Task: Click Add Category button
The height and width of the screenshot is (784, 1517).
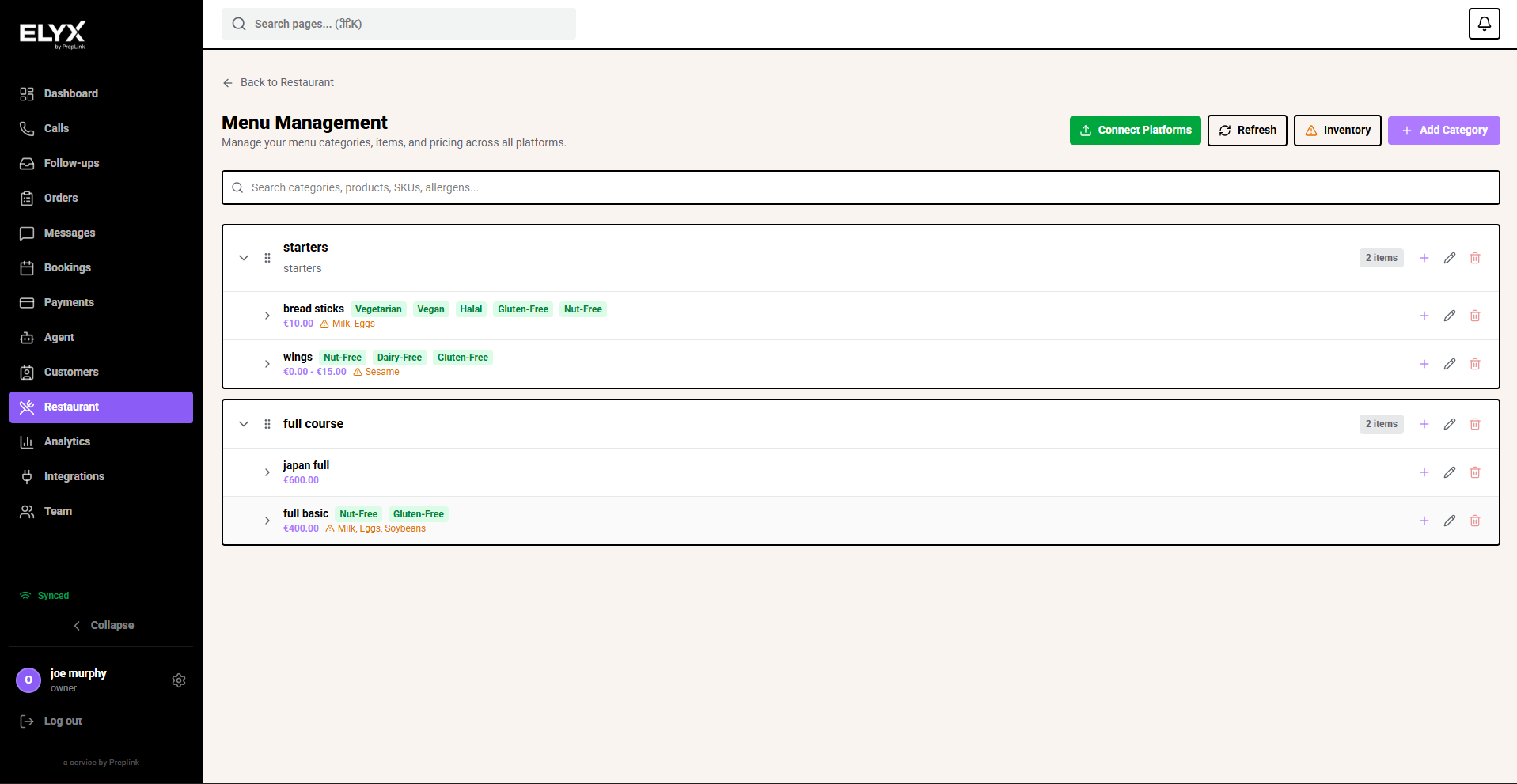Action: (1443, 131)
